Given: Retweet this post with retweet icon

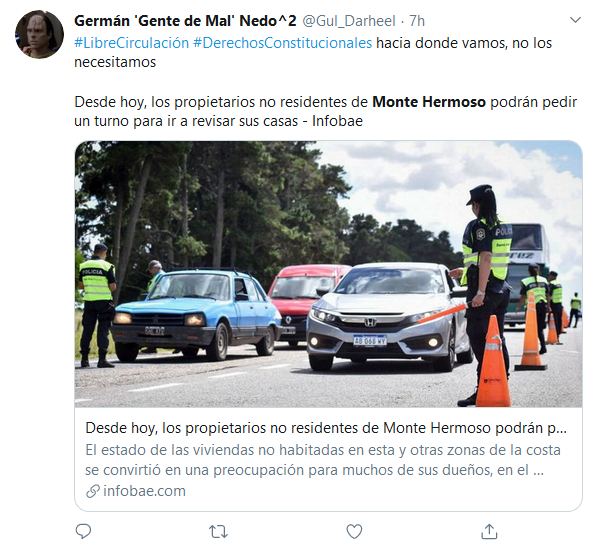Looking at the screenshot, I should coord(218,531).
